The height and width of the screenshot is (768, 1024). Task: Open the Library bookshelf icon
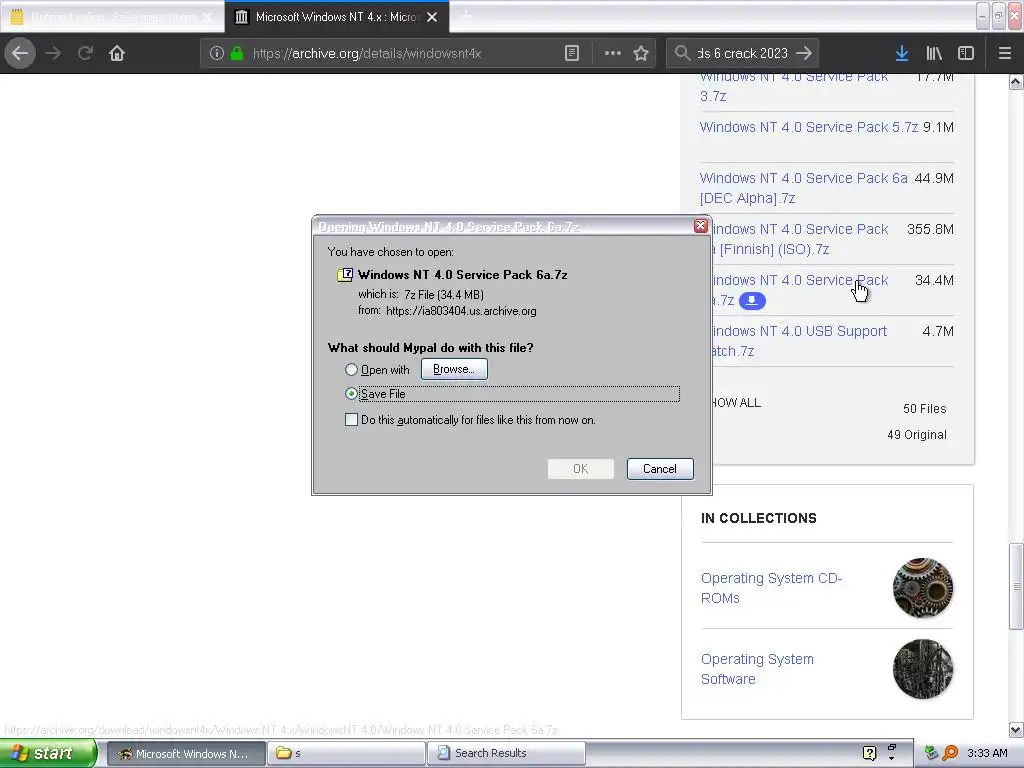(934, 53)
